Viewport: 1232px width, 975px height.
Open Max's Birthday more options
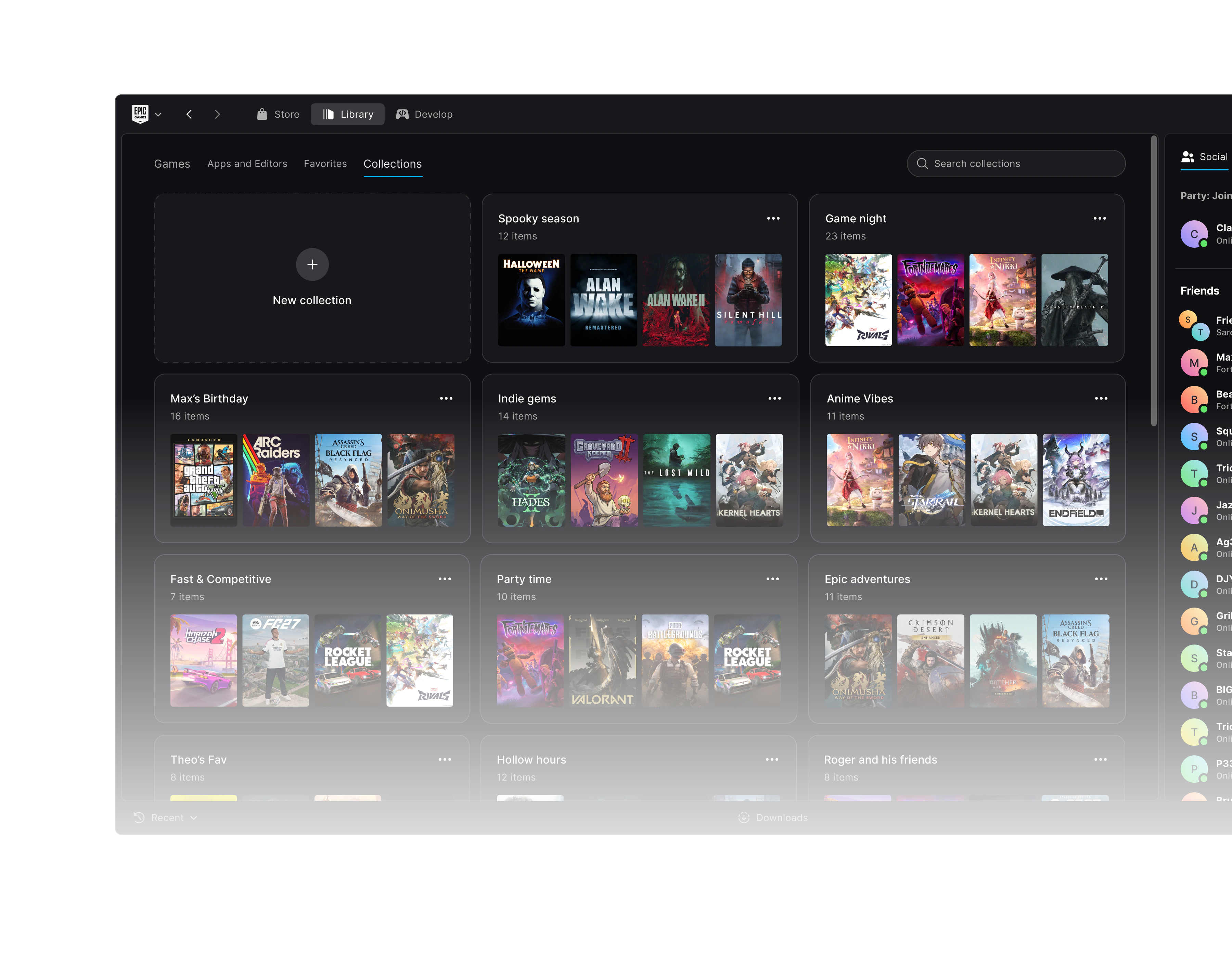click(x=446, y=399)
